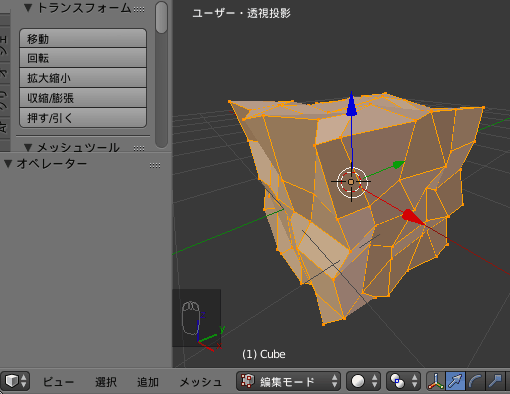Click the tool shelf vertical scrollbar
Image resolution: width=510 pixels, height=394 pixels.
[162, 75]
